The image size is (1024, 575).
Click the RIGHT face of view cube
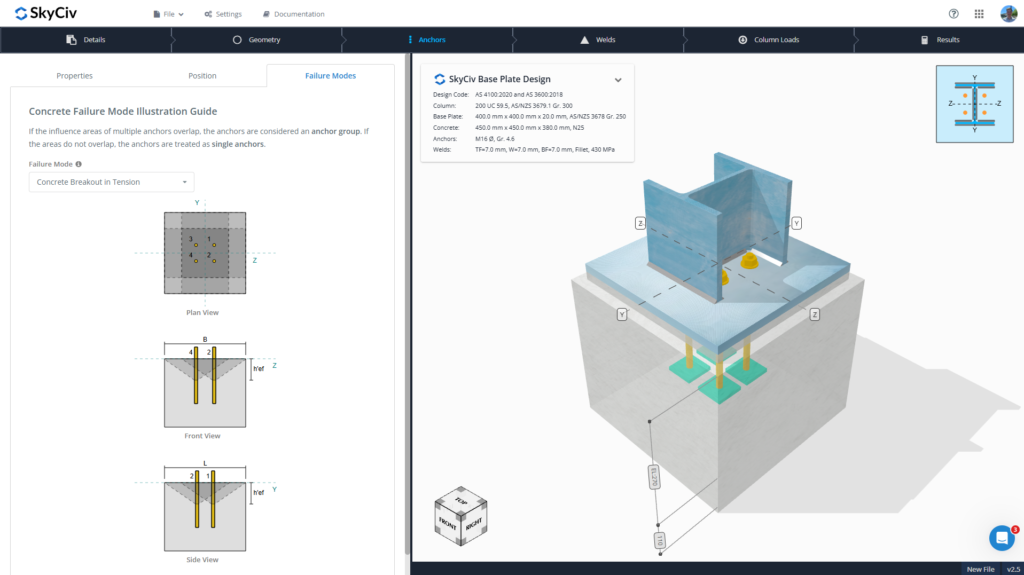pos(474,523)
